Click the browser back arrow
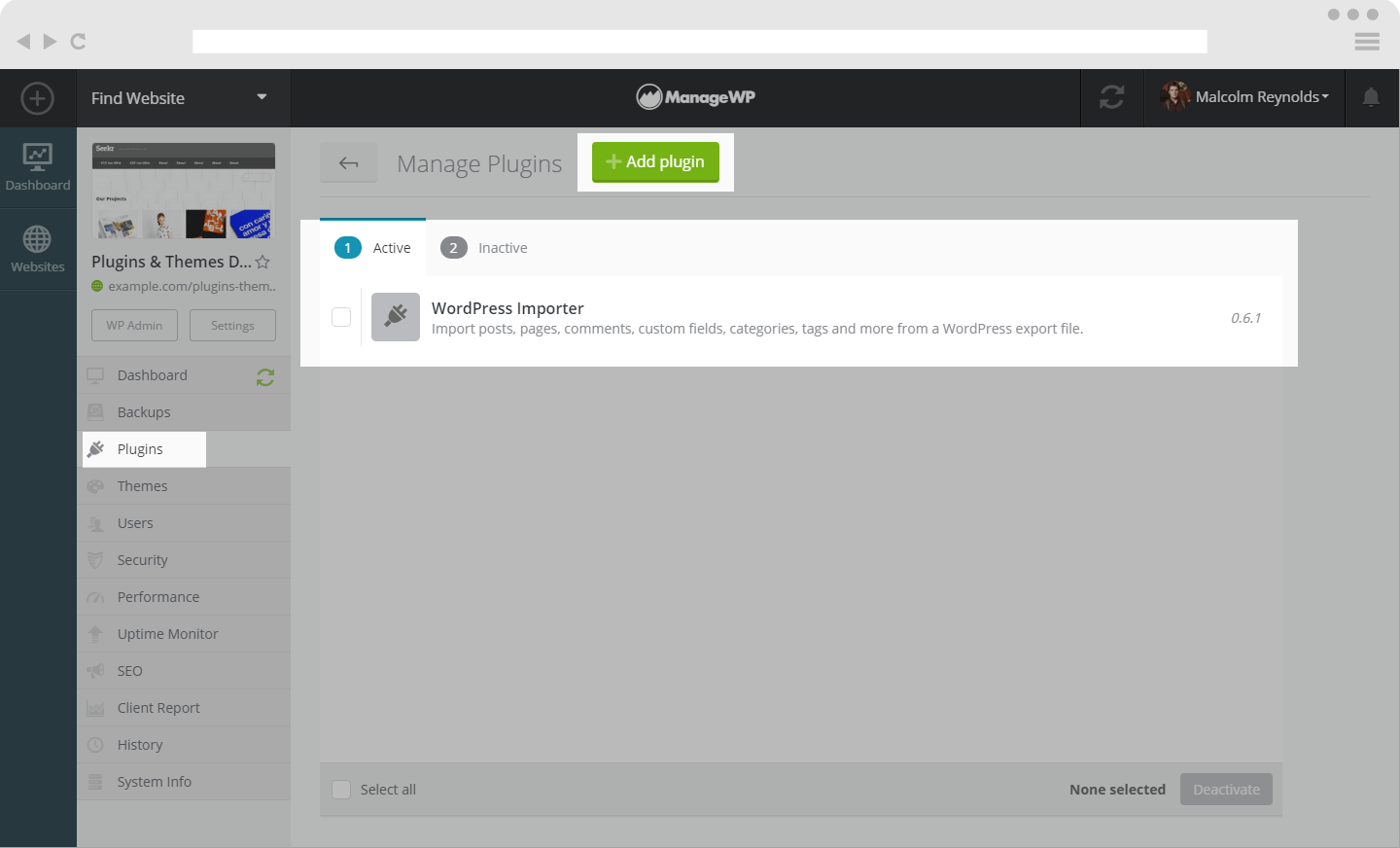Image resolution: width=1400 pixels, height=848 pixels. pos(23,41)
